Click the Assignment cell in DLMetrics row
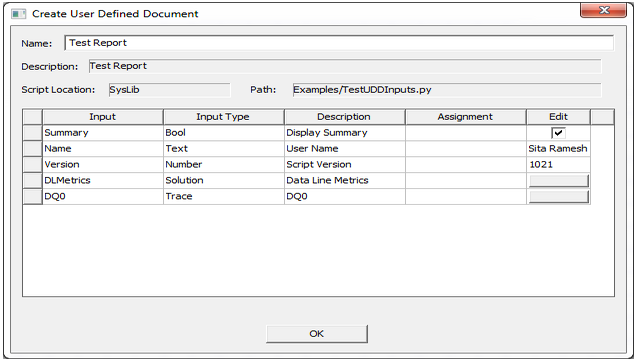The image size is (642, 364). 466,181
